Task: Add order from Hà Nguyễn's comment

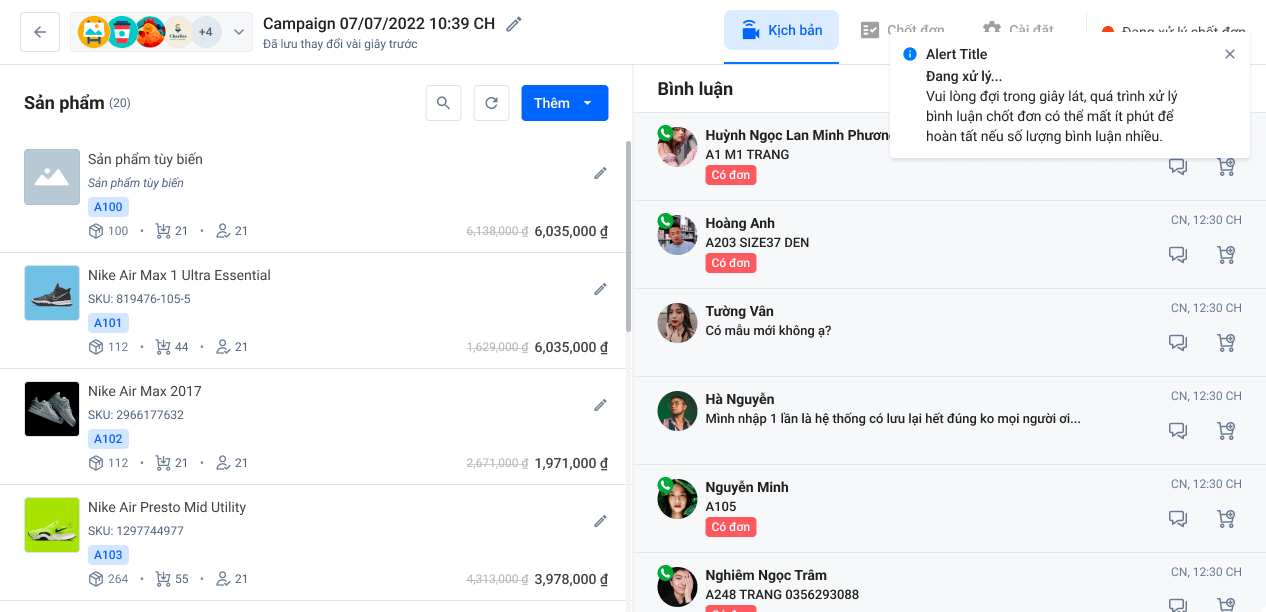Action: coord(1226,431)
